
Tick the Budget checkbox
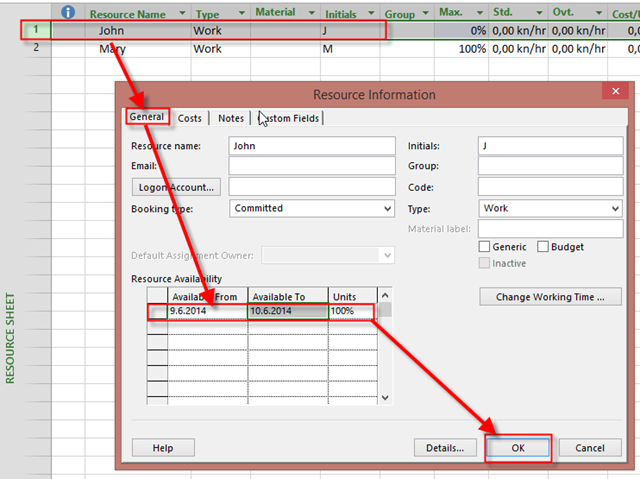point(543,247)
